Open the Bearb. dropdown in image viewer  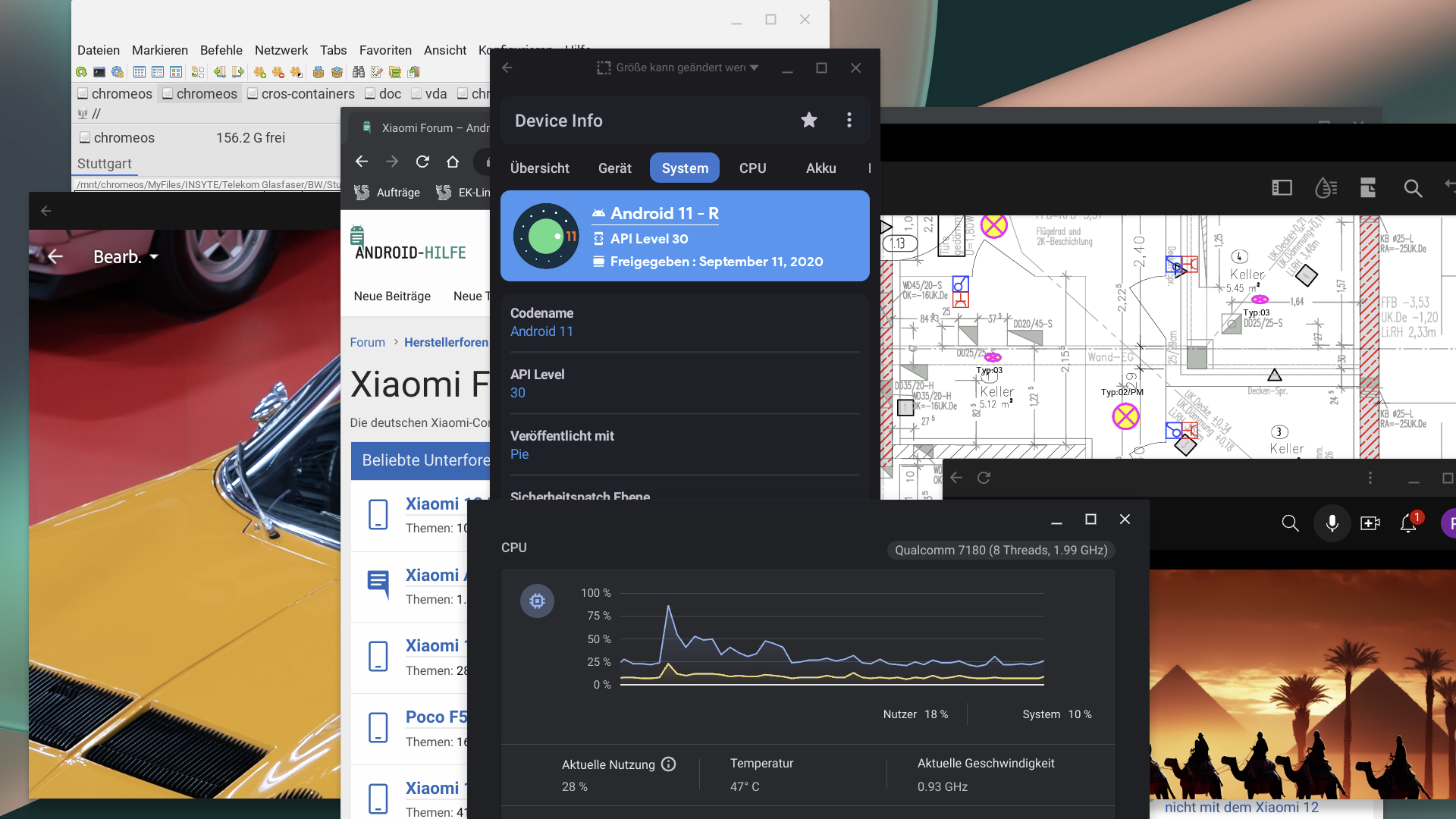[126, 257]
